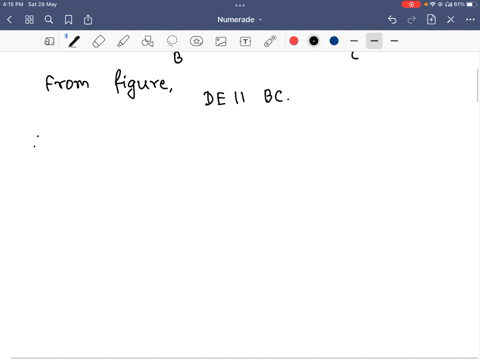Select the Text box tool
Image resolution: width=480 pixels, height=360 pixels.
[x=245, y=41]
